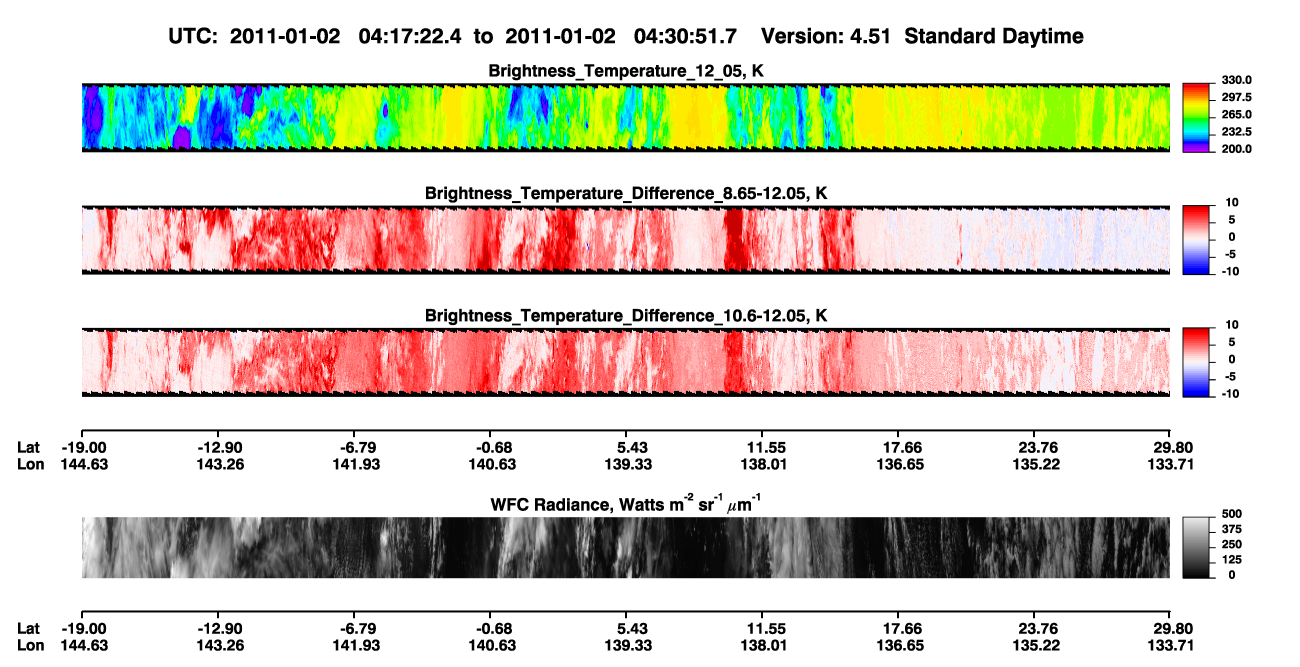Click the start time text '04:17:22.4' in title
This screenshot has height=667, width=1300.
412,36
